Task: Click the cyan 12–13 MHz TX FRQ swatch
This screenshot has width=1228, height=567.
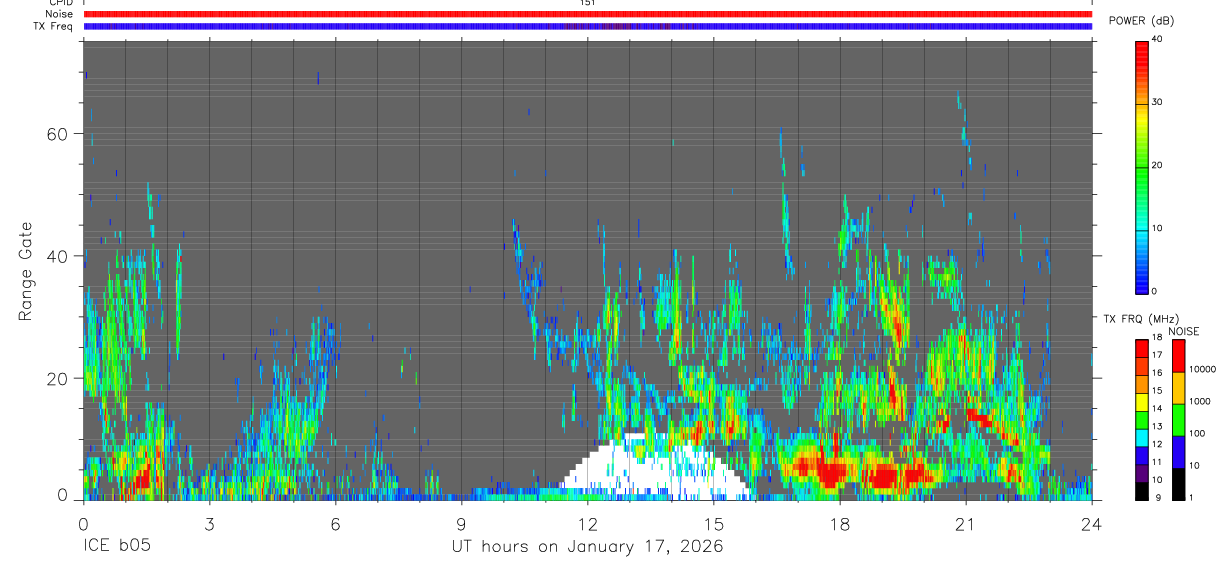Action: click(1142, 437)
